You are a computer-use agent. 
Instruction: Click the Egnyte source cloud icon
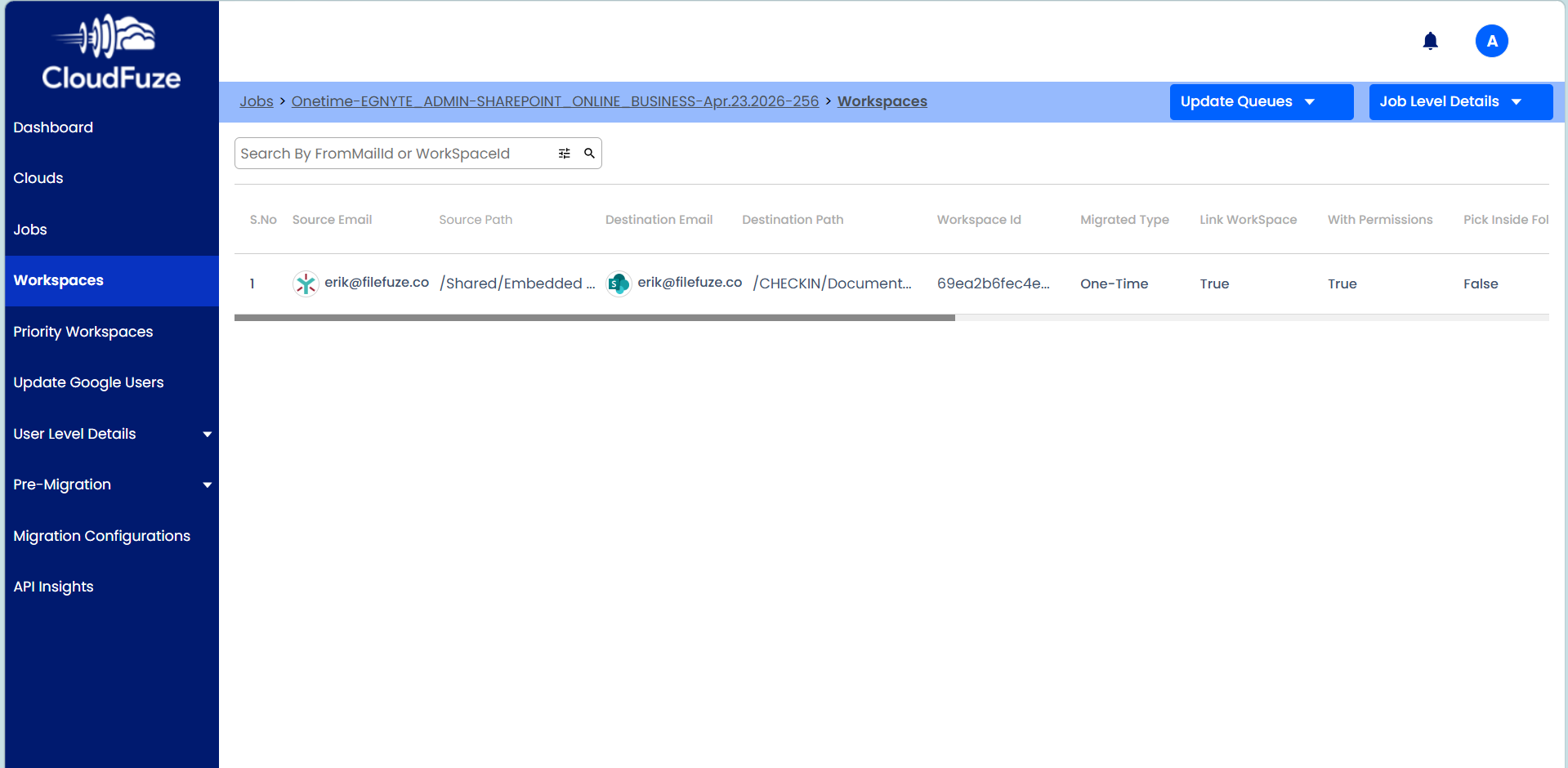[306, 284]
